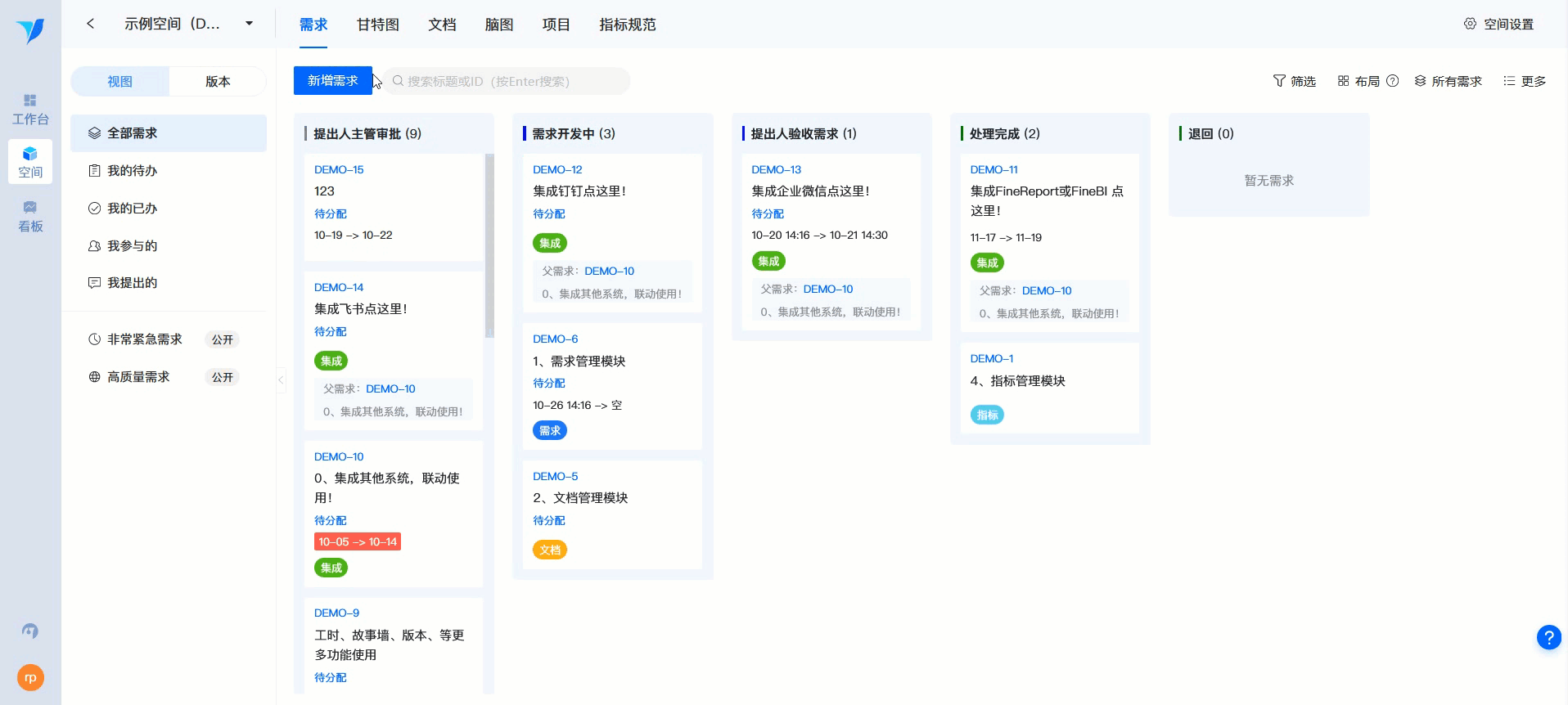
Task: Click the 全部需求 stack icon
Action: (x=94, y=133)
